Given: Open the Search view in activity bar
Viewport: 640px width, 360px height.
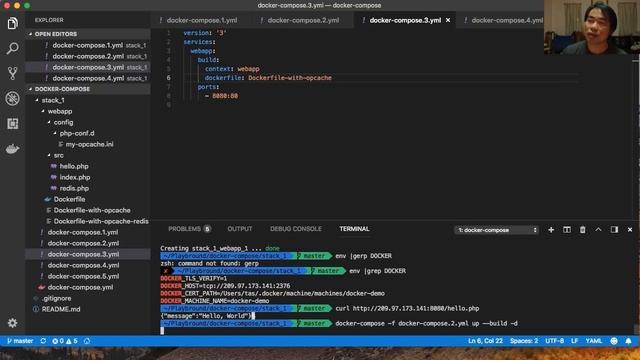Looking at the screenshot, I should [x=12, y=48].
